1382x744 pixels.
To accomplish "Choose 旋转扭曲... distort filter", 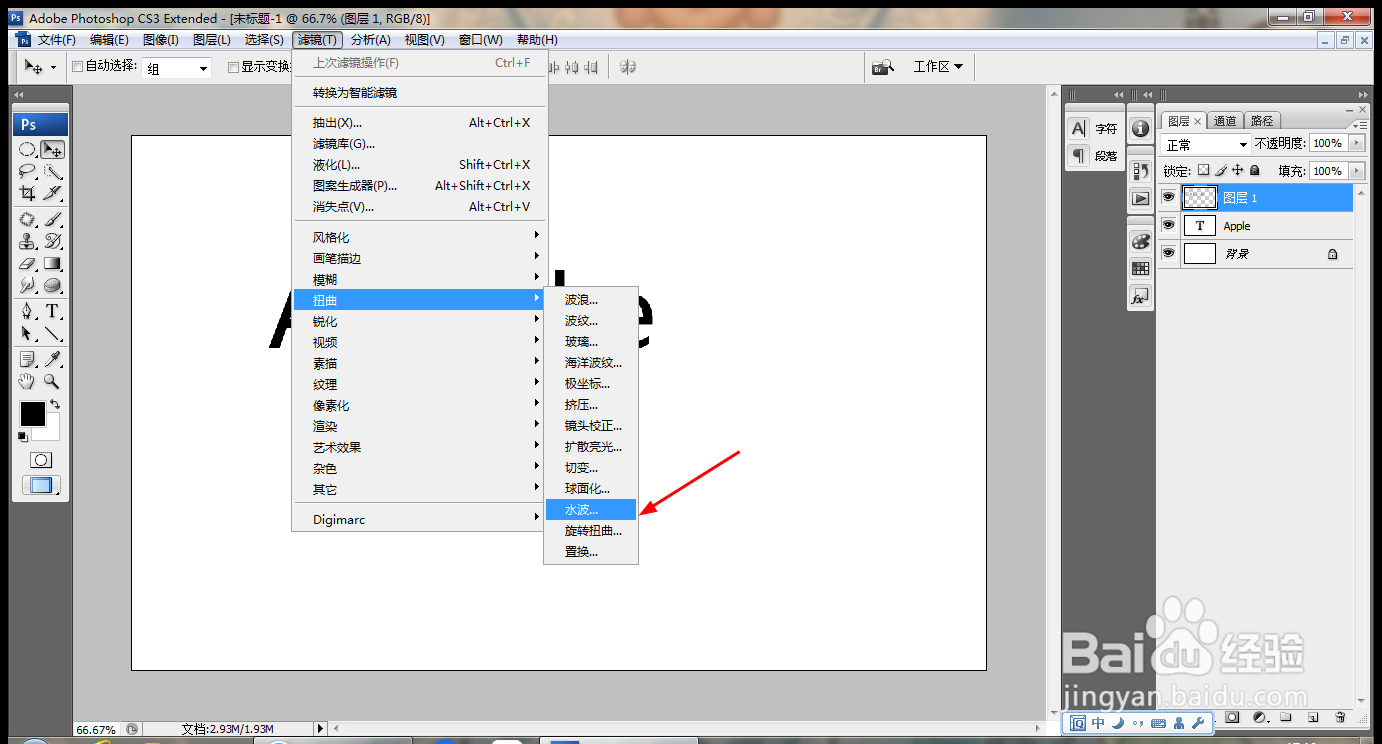I will point(591,531).
